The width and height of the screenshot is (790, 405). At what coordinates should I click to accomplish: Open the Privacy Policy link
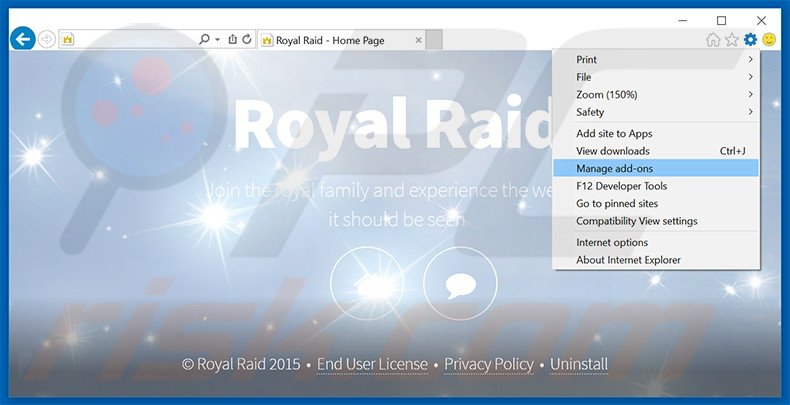(x=489, y=364)
